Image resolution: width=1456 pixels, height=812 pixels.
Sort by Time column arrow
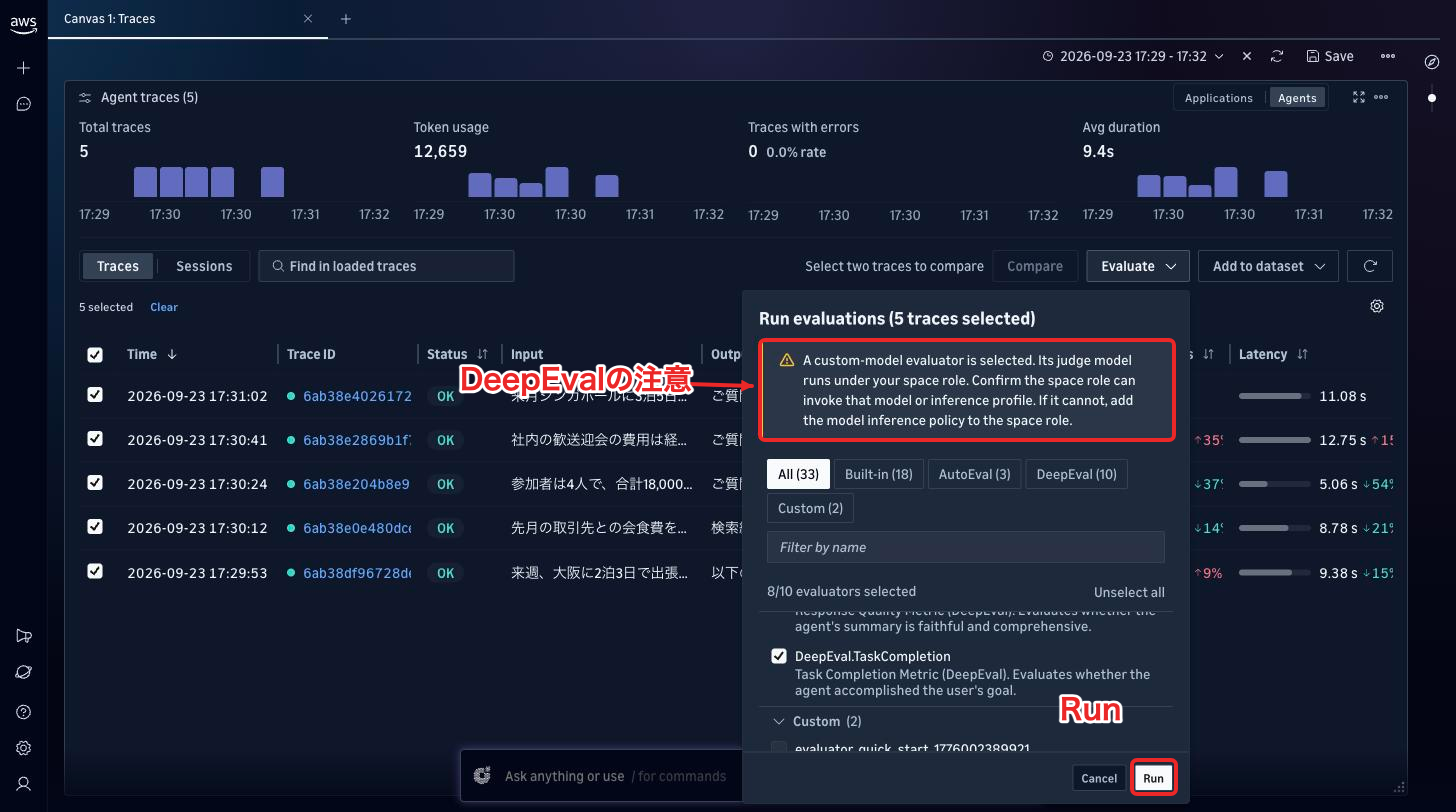pyautogui.click(x=172, y=354)
